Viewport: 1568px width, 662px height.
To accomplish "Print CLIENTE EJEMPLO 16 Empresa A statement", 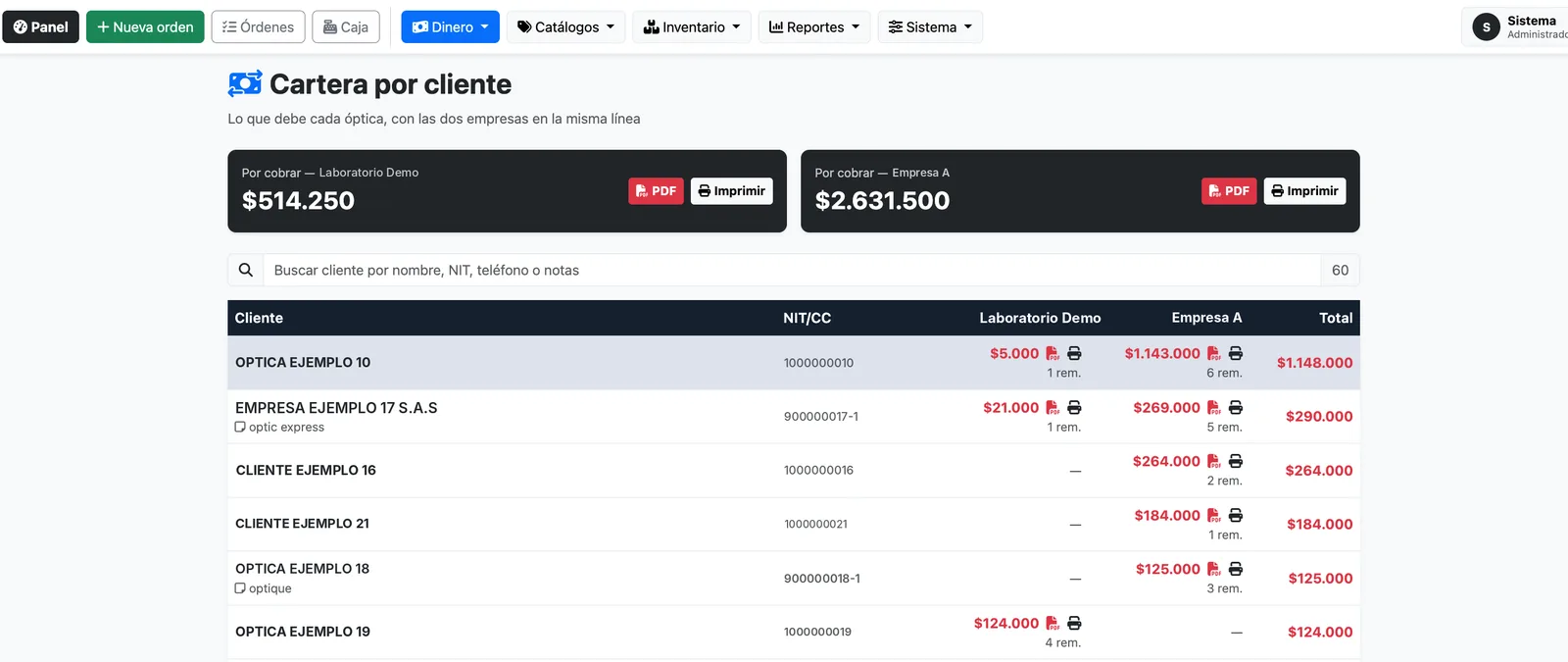I will point(1236,461).
